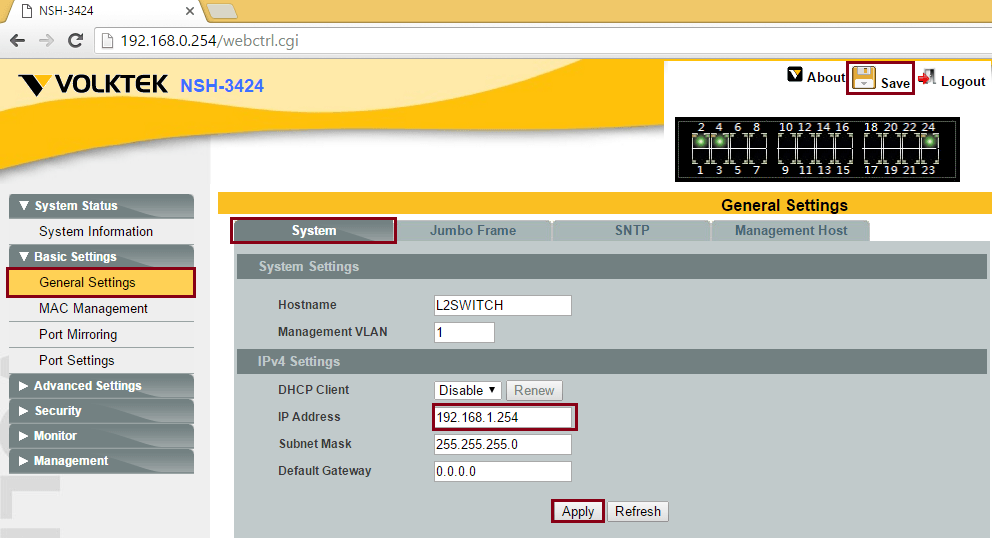Click the Volktek logo

tap(93, 84)
